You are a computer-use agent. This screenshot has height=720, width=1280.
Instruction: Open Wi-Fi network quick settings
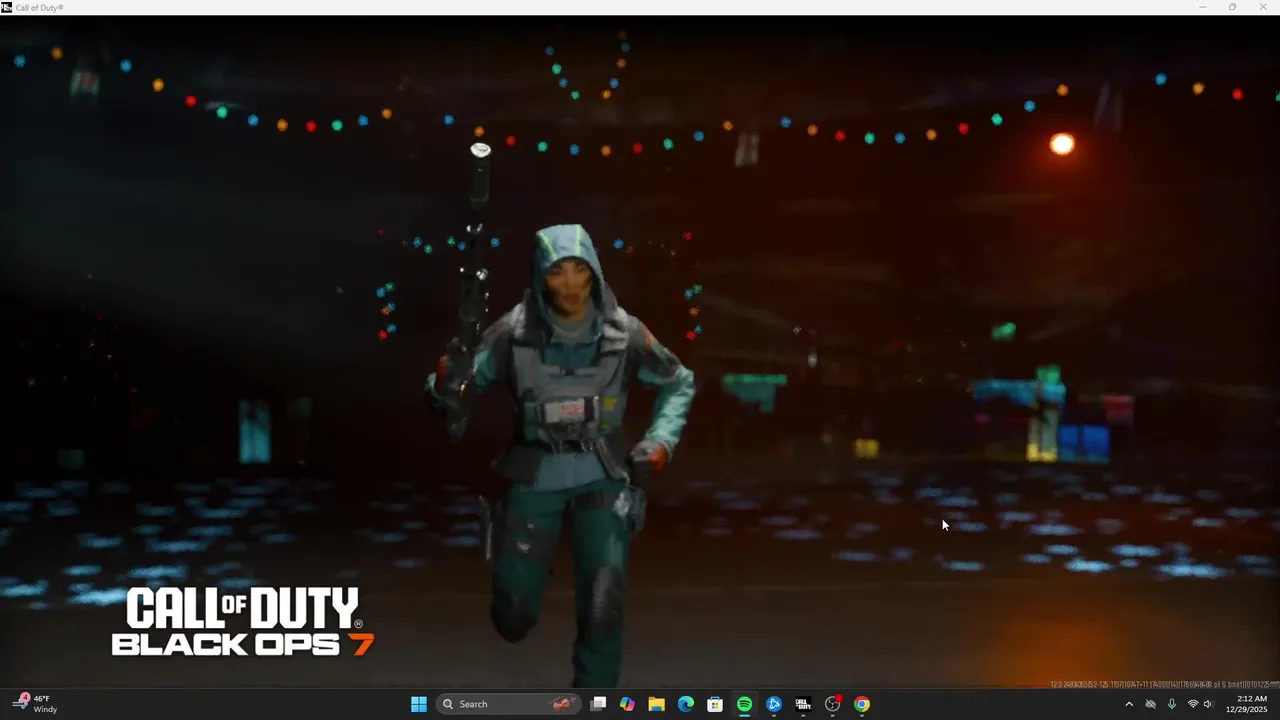pyautogui.click(x=1192, y=704)
